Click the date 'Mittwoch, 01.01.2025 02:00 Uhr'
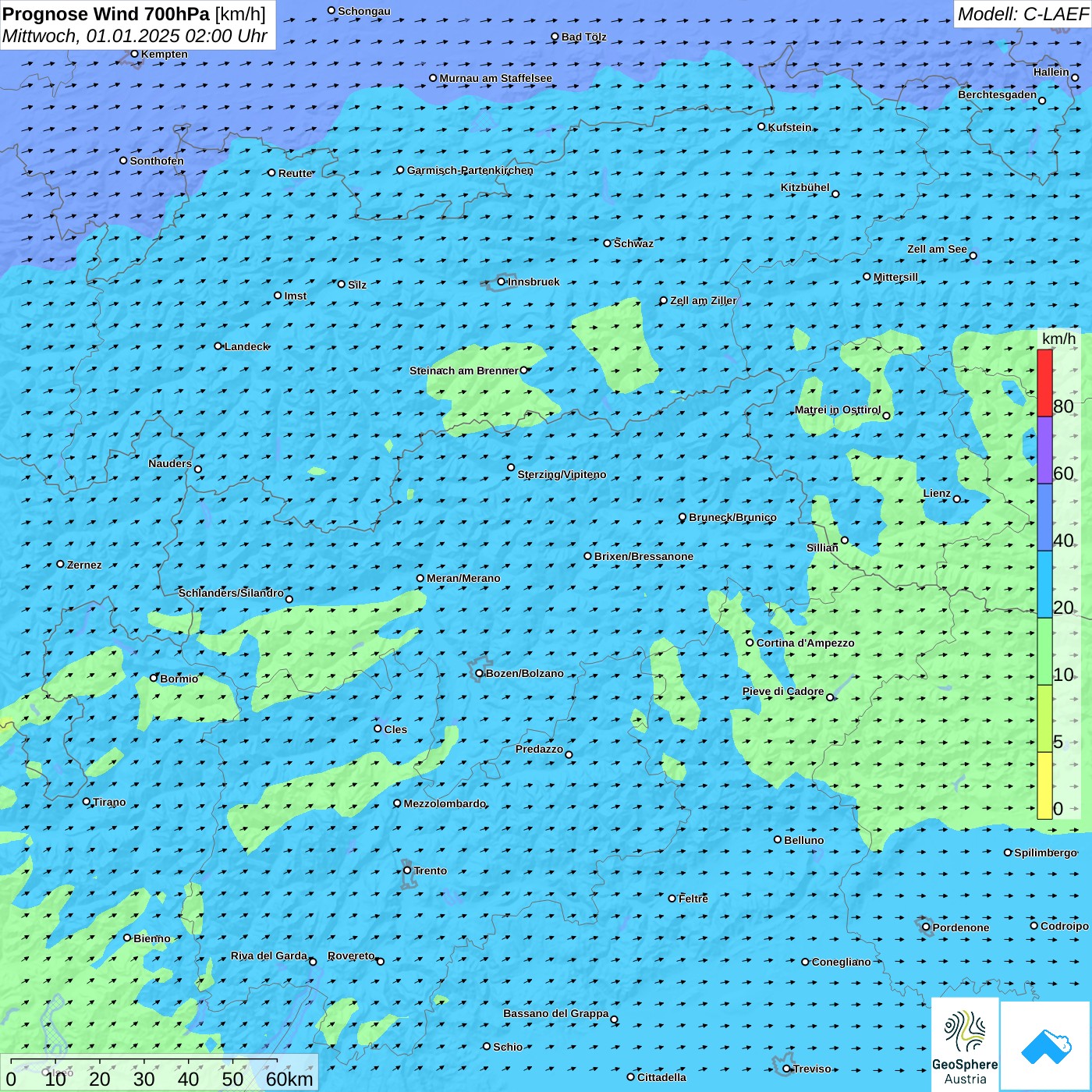 coord(135,36)
